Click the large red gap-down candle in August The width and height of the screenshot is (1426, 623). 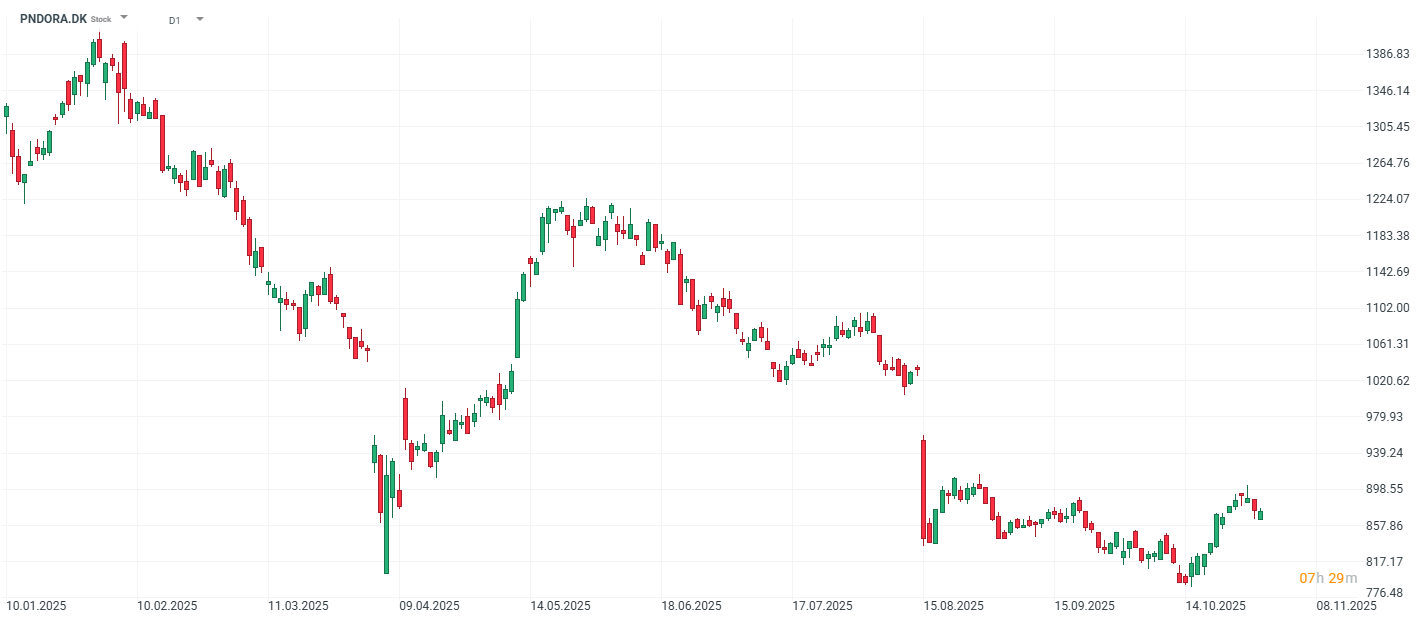pos(924,490)
